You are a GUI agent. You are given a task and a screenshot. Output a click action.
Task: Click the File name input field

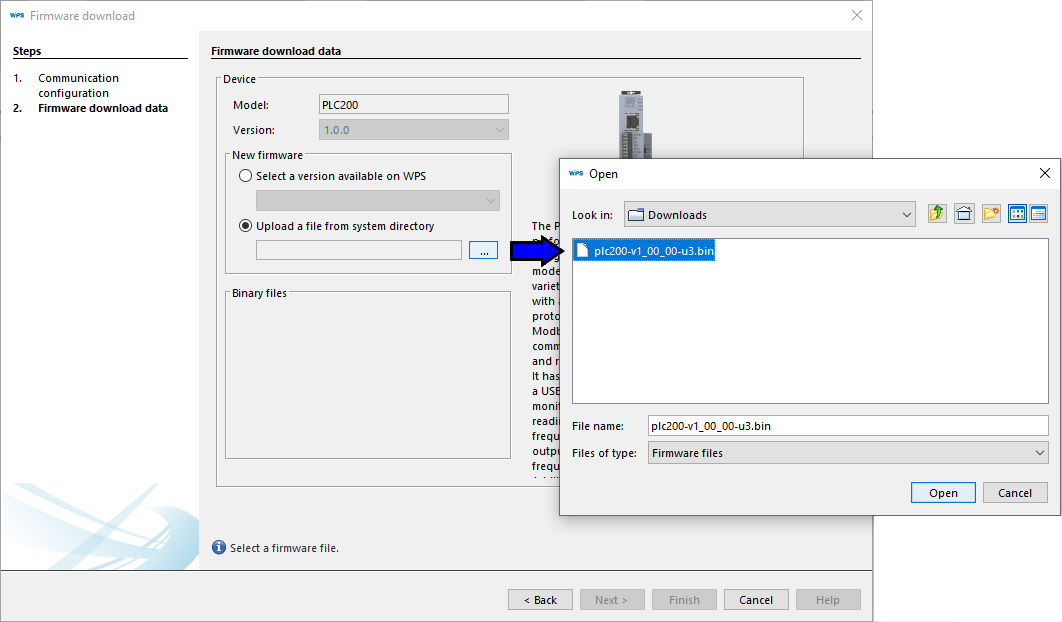pos(848,426)
